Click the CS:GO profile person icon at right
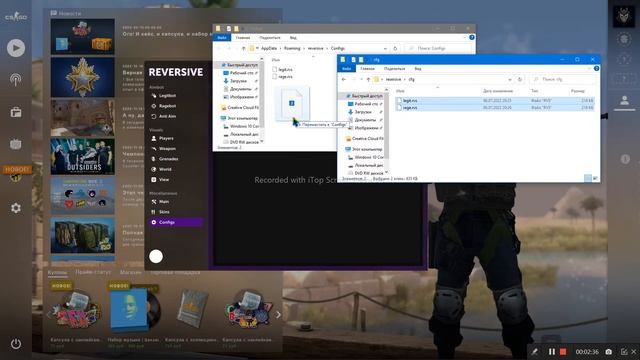This screenshot has width=640, height=360. pos(624,100)
